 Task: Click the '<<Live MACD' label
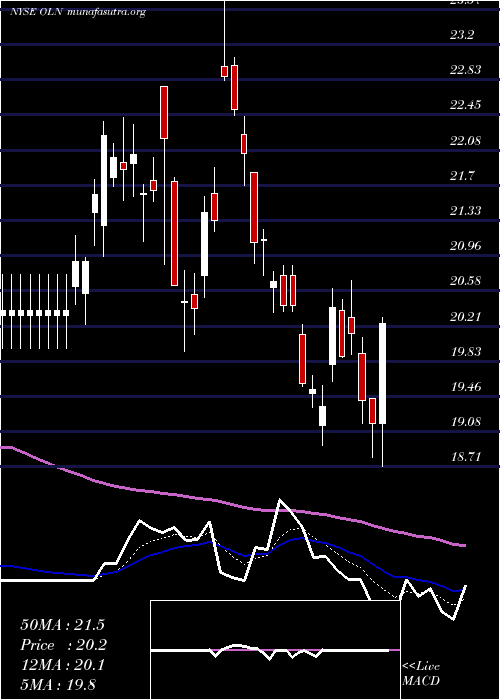tap(421, 673)
